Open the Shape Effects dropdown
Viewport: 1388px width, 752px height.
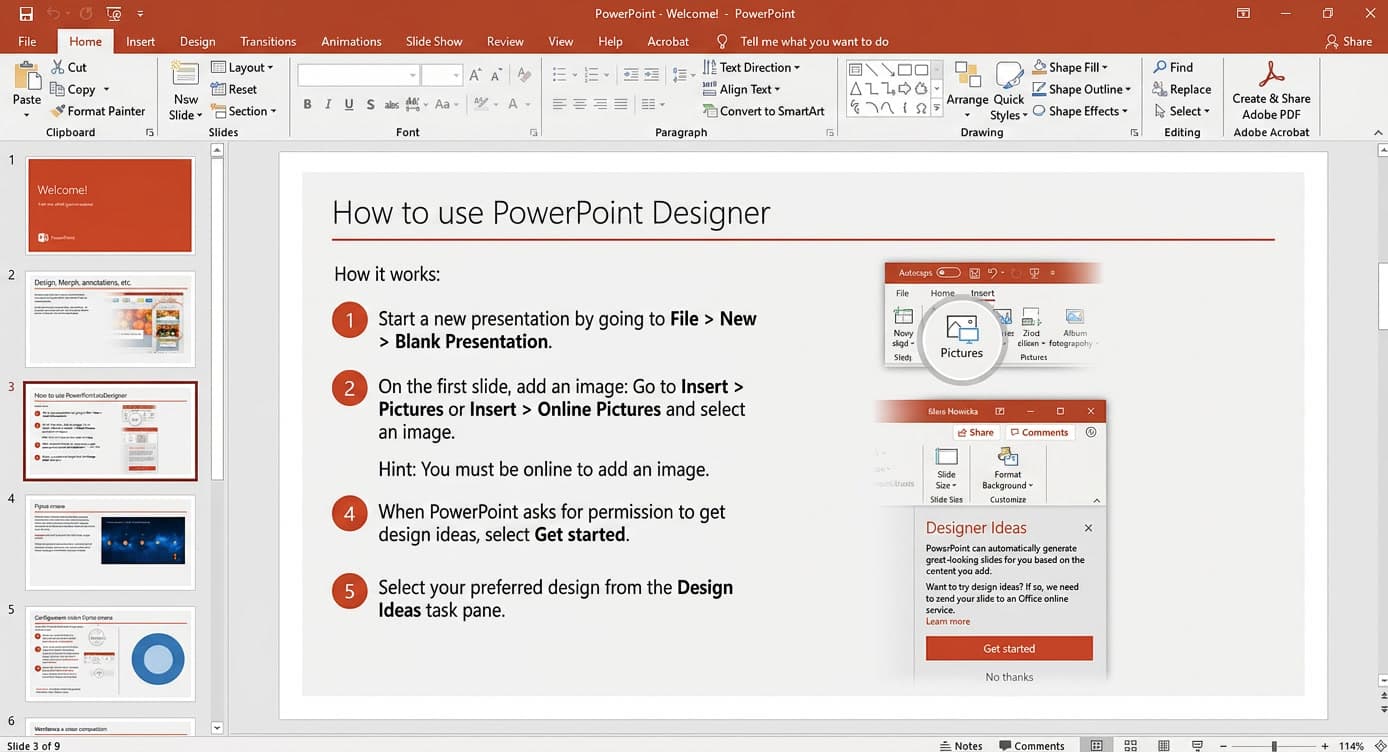[1079, 111]
